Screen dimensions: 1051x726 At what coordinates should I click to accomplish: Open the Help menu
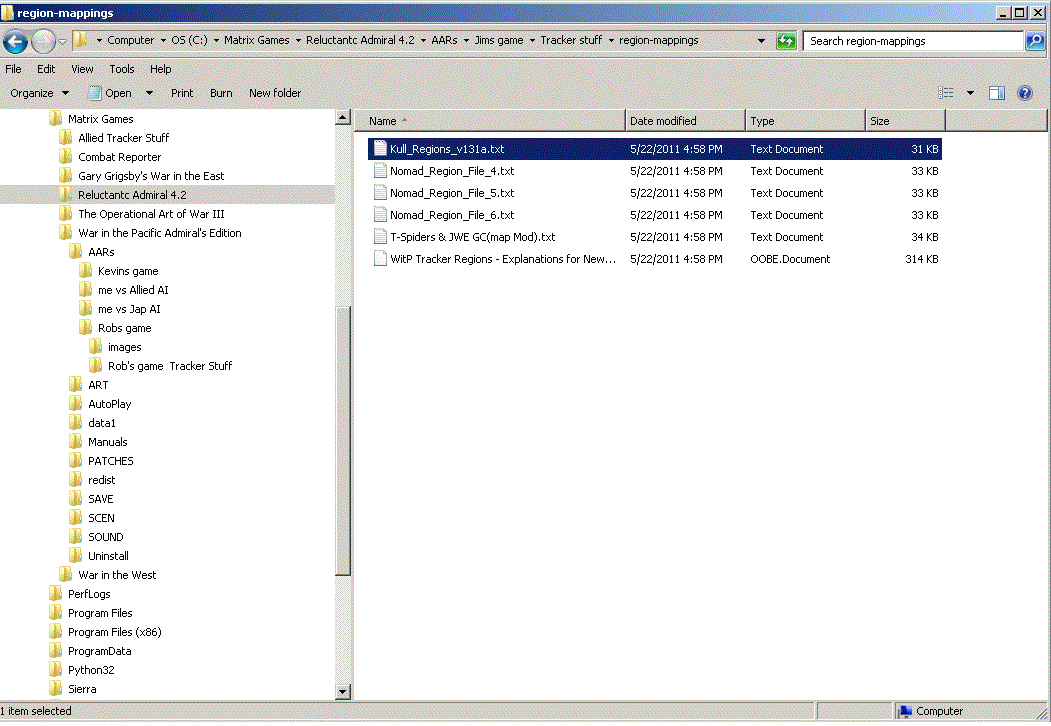pyautogui.click(x=160, y=69)
